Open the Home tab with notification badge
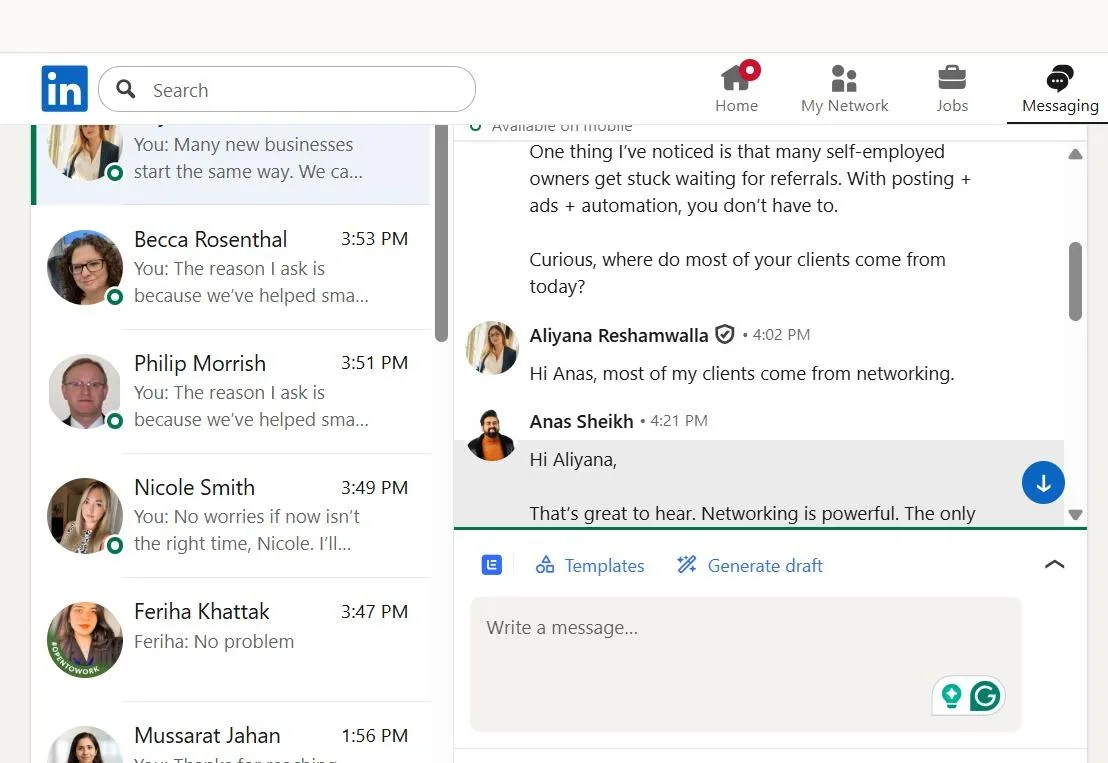Image resolution: width=1108 pixels, height=763 pixels. [x=736, y=88]
